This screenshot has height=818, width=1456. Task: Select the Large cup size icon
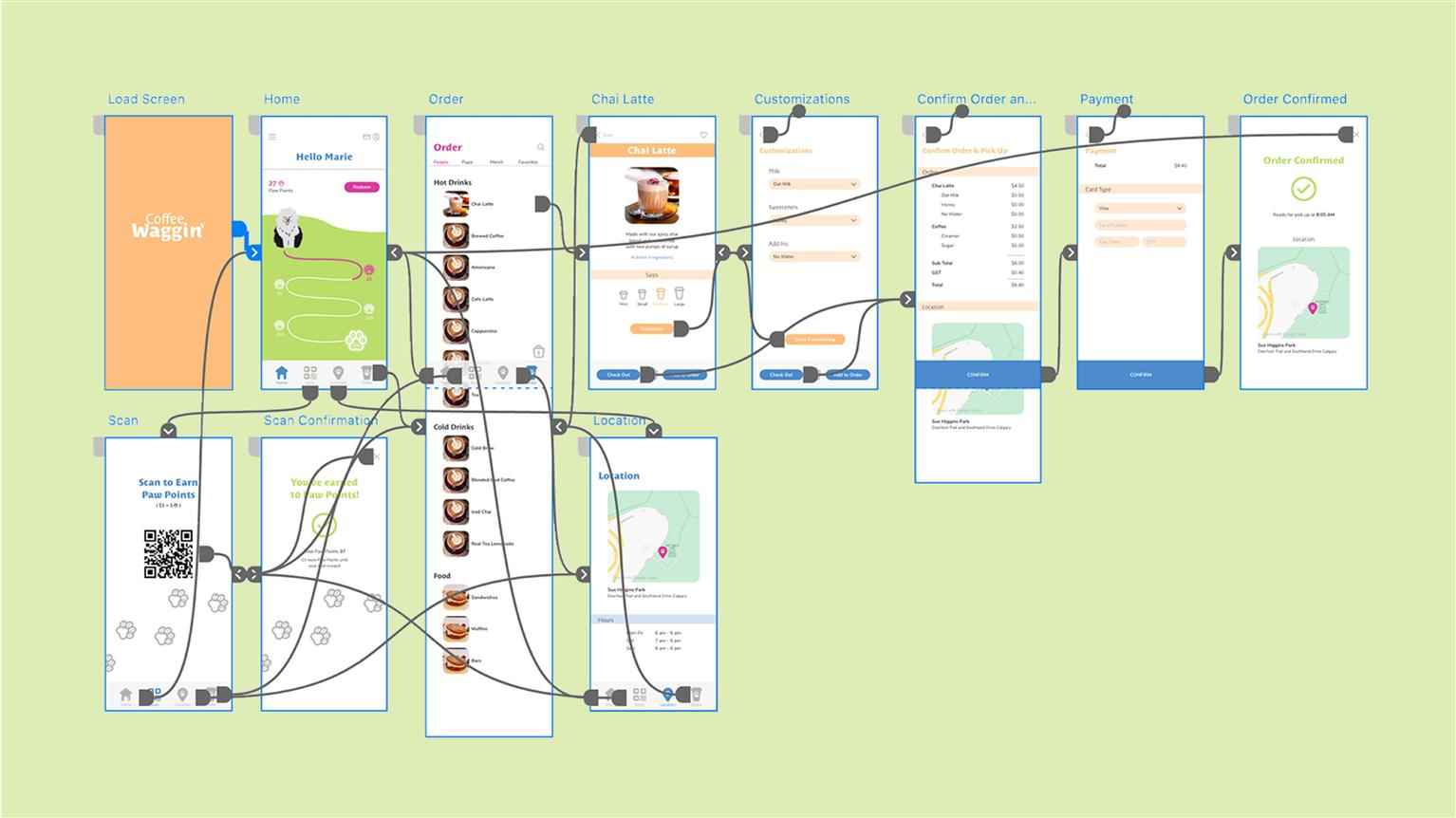click(680, 295)
